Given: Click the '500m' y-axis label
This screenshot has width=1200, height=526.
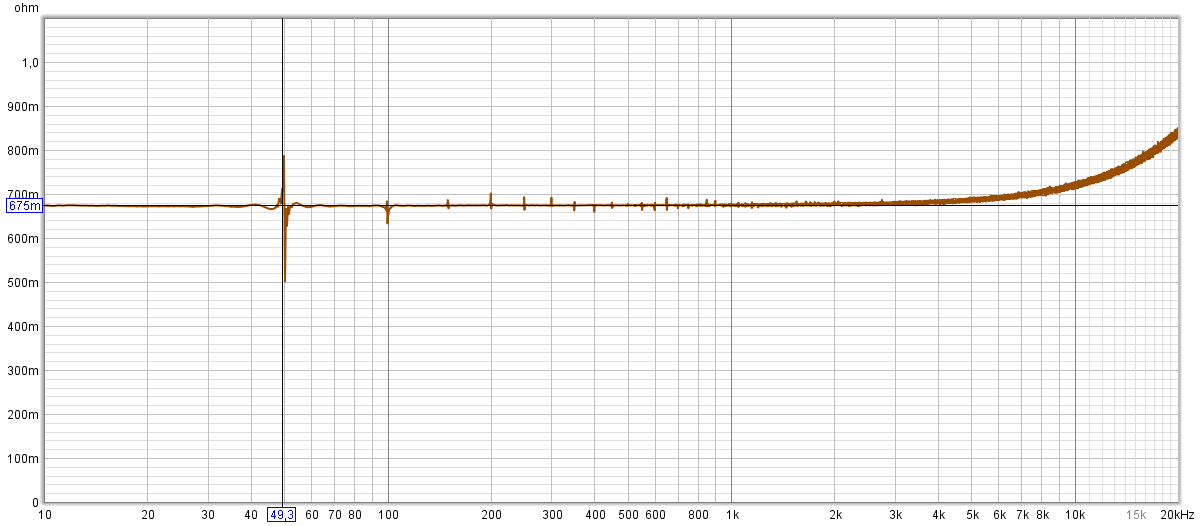Looking at the screenshot, I should pyautogui.click(x=25, y=283).
